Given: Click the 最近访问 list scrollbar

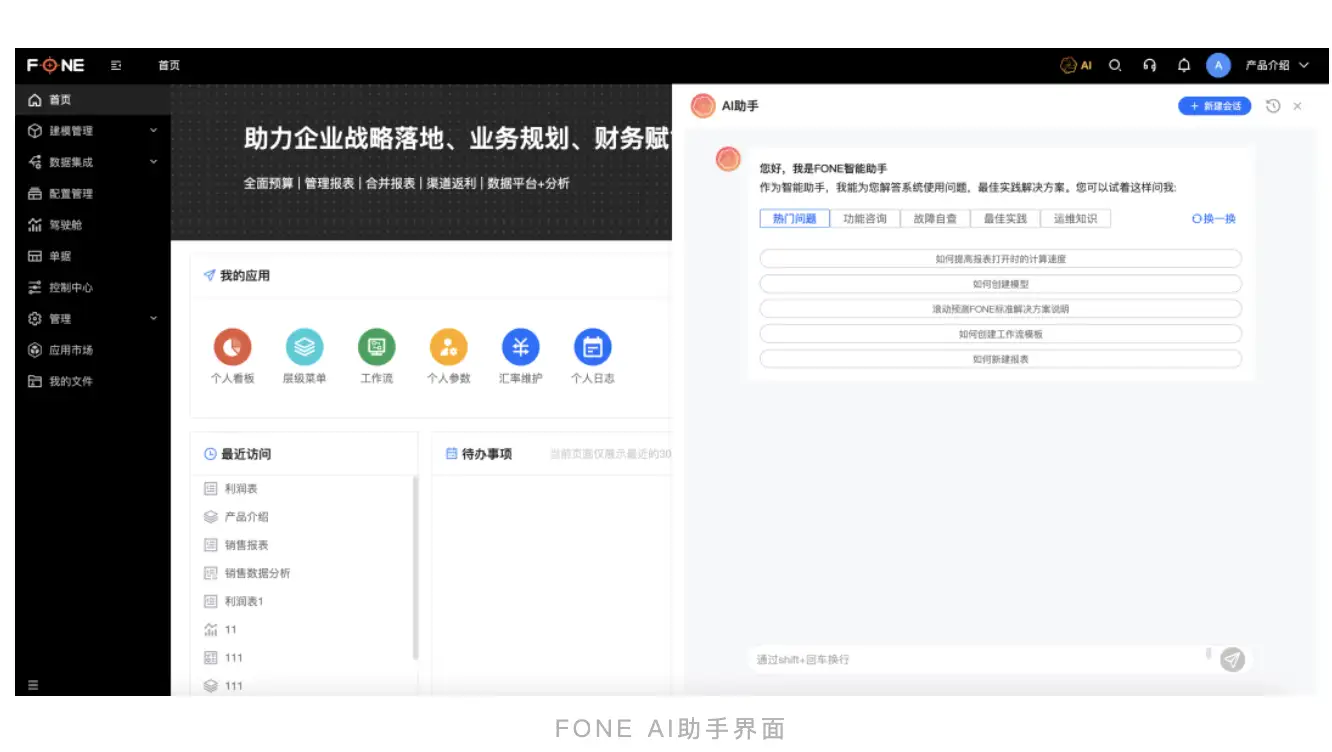Looking at the screenshot, I should click(415, 568).
